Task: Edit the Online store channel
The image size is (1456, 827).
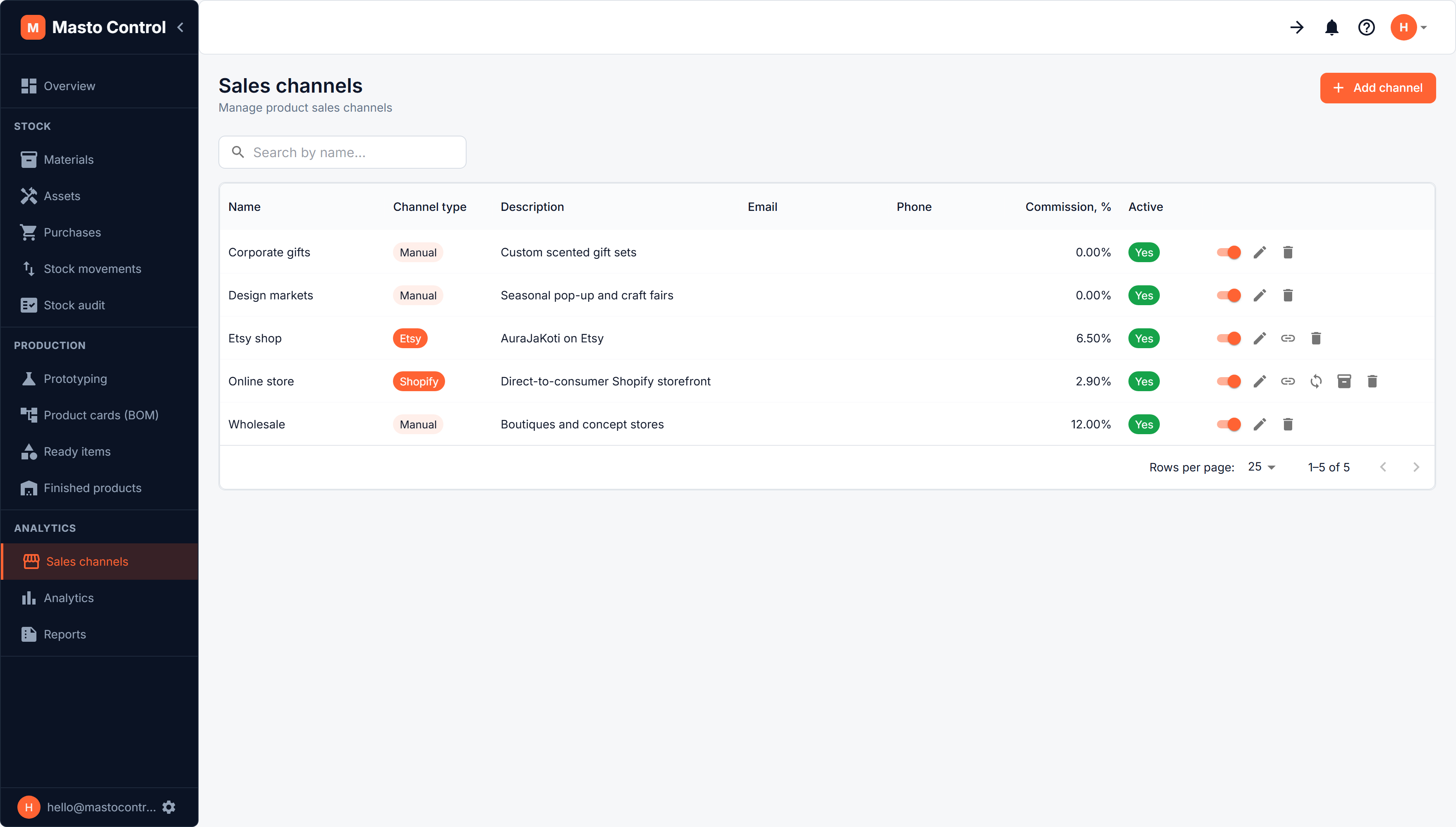Action: click(x=1260, y=381)
